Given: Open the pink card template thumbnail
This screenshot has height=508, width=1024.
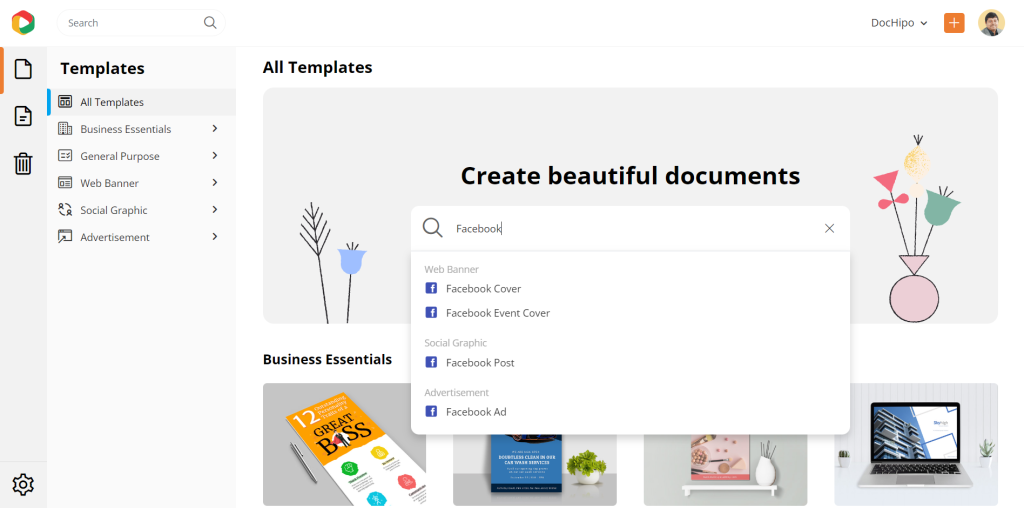Looking at the screenshot, I should 726,470.
